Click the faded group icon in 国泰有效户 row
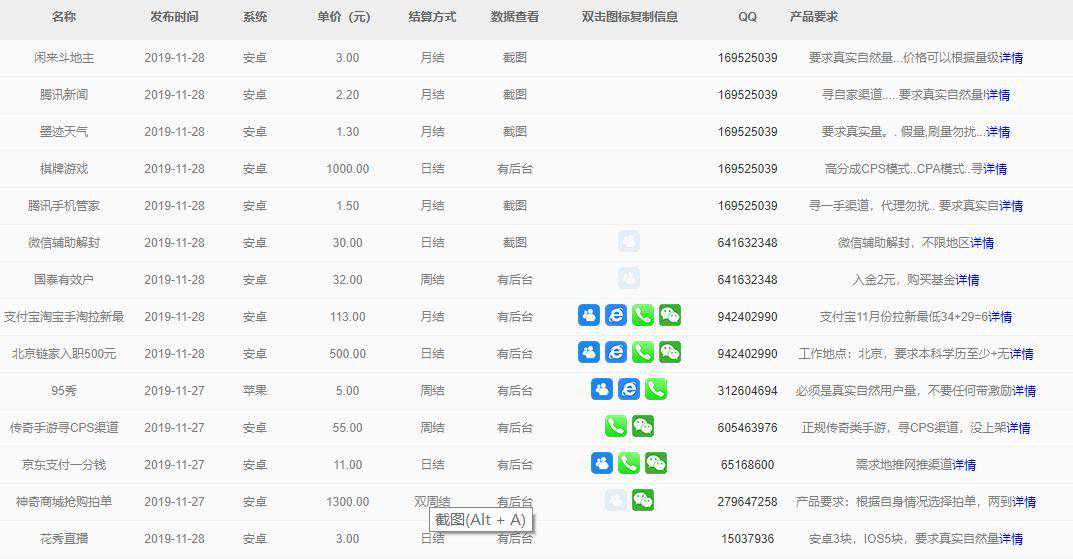This screenshot has width=1073, height=559. pyautogui.click(x=629, y=279)
